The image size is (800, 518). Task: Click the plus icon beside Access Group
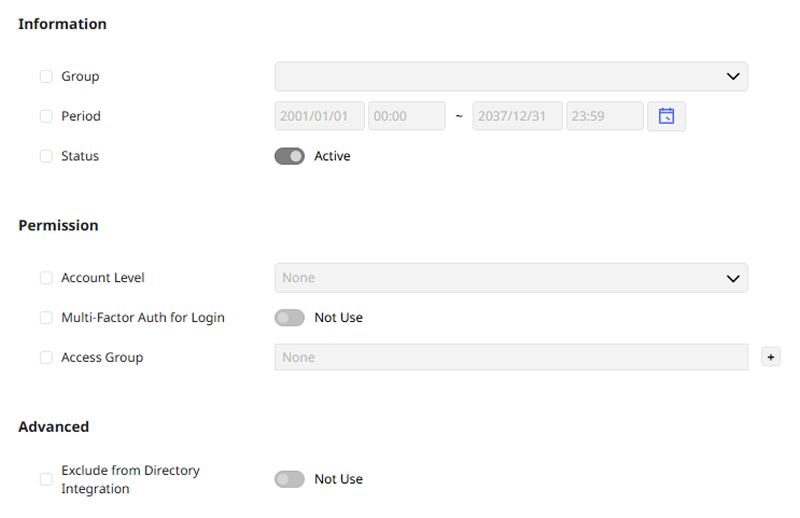(x=770, y=357)
